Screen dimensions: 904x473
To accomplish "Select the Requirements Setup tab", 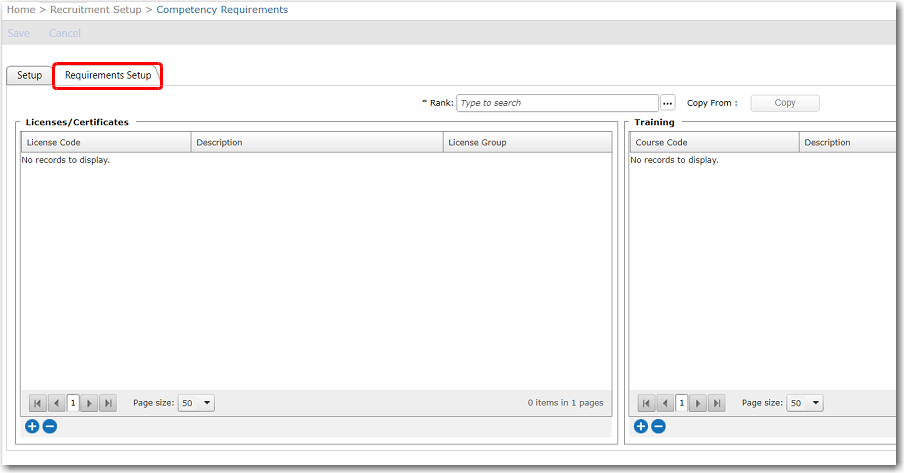I will pyautogui.click(x=108, y=76).
